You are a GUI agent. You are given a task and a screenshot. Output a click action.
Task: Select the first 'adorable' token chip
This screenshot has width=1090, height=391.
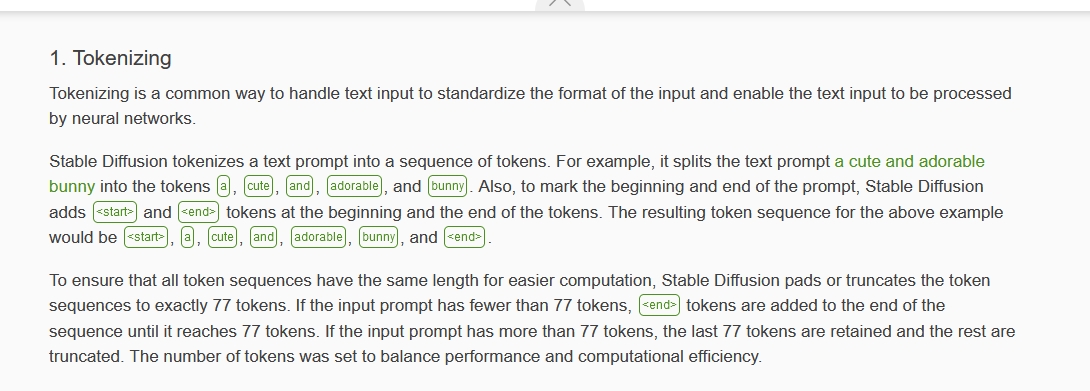point(355,186)
